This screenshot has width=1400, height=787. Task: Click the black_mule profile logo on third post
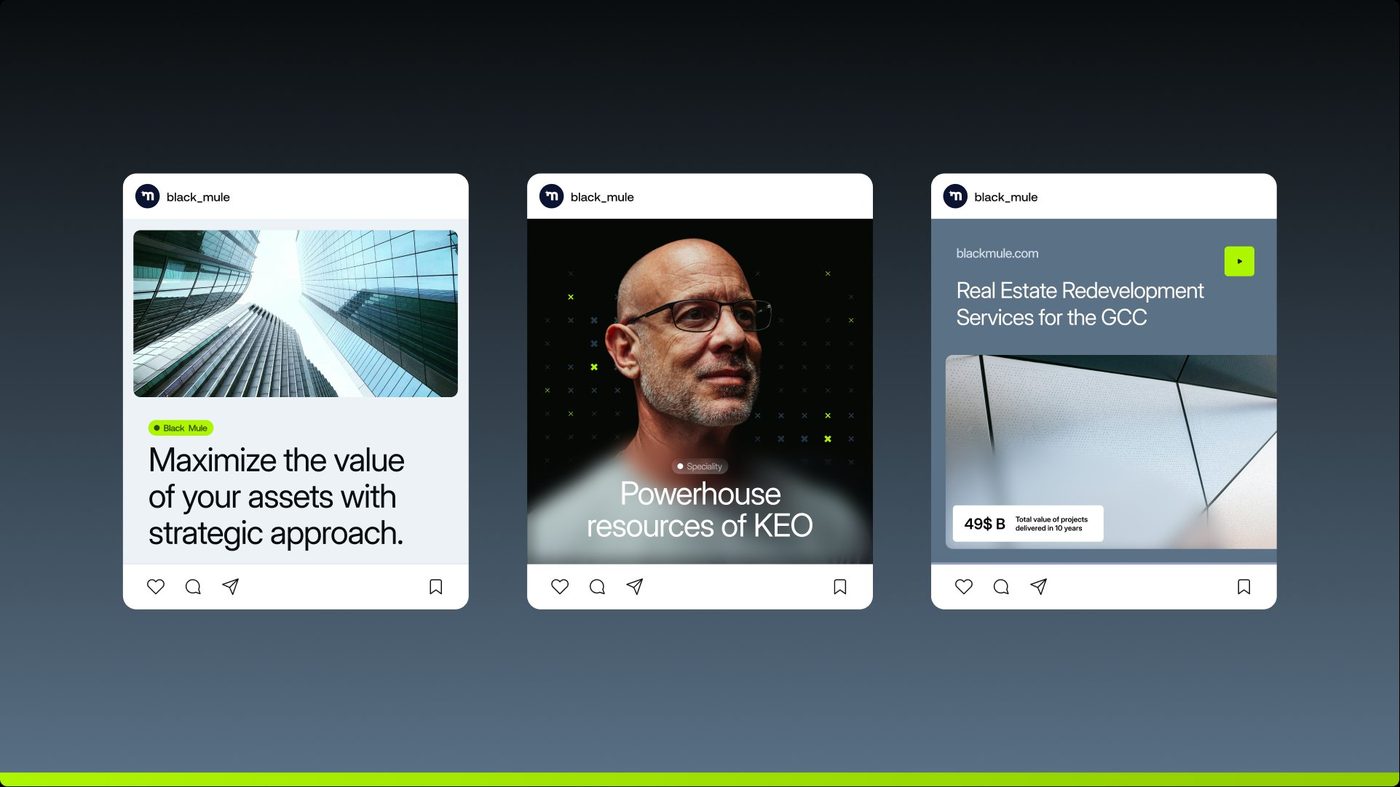click(956, 197)
